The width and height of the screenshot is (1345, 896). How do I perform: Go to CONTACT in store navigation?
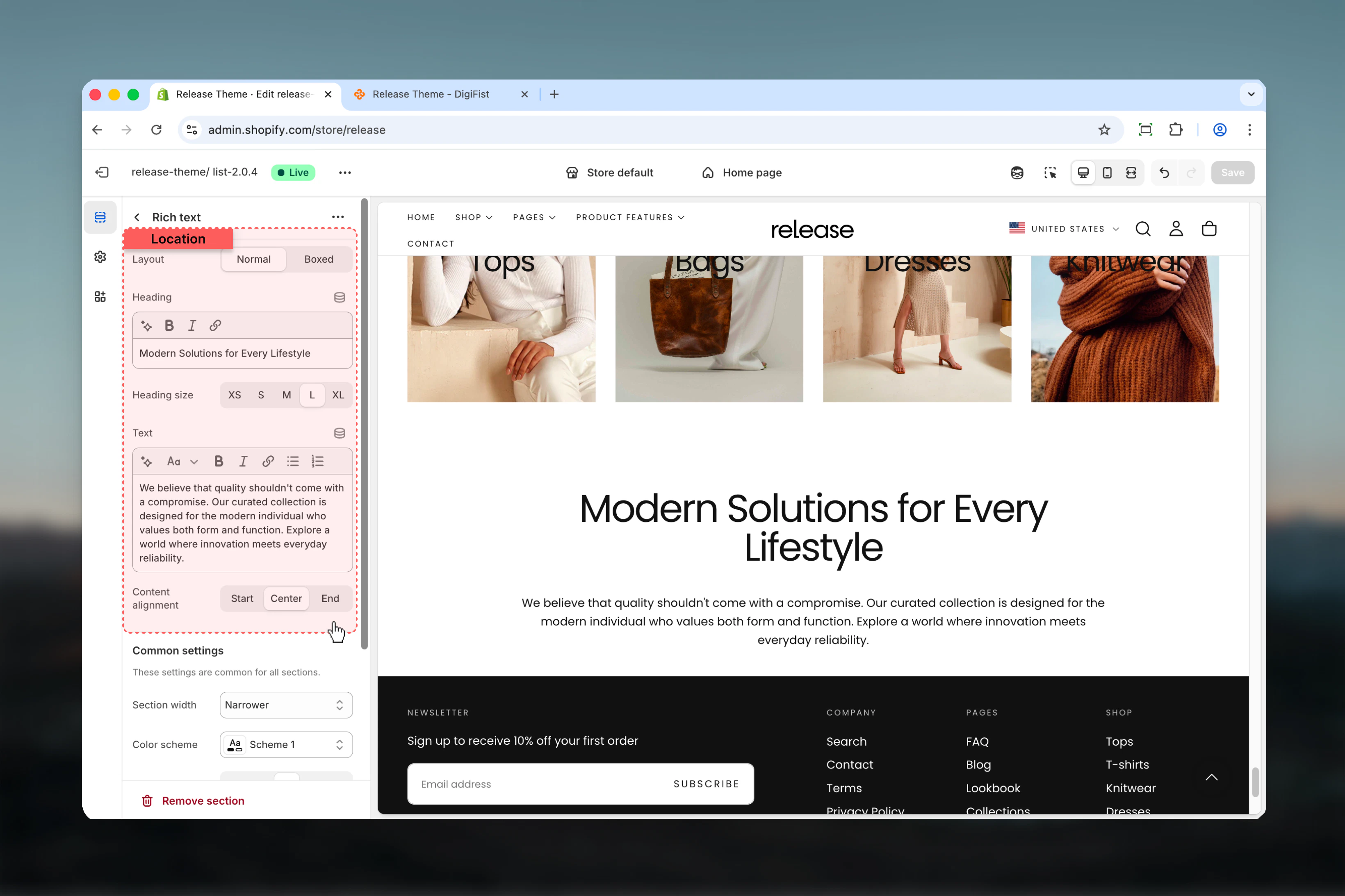coord(431,244)
